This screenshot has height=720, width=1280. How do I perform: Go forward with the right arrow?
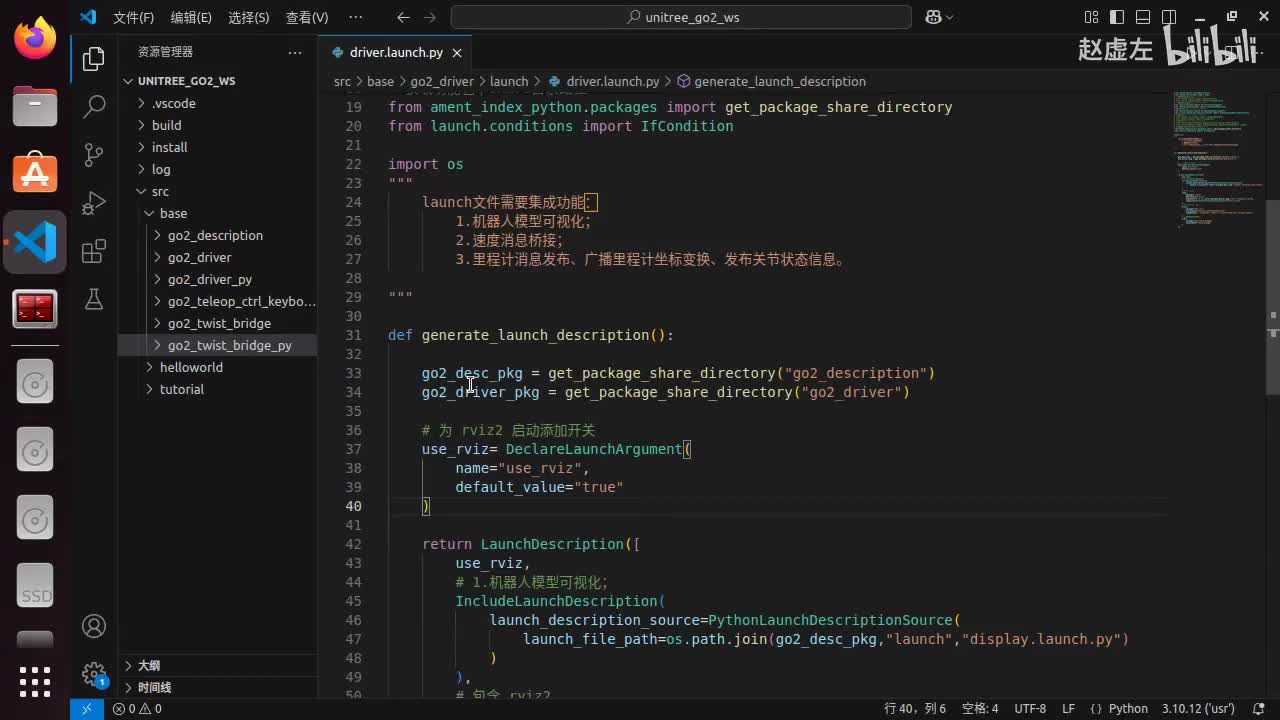coord(430,17)
